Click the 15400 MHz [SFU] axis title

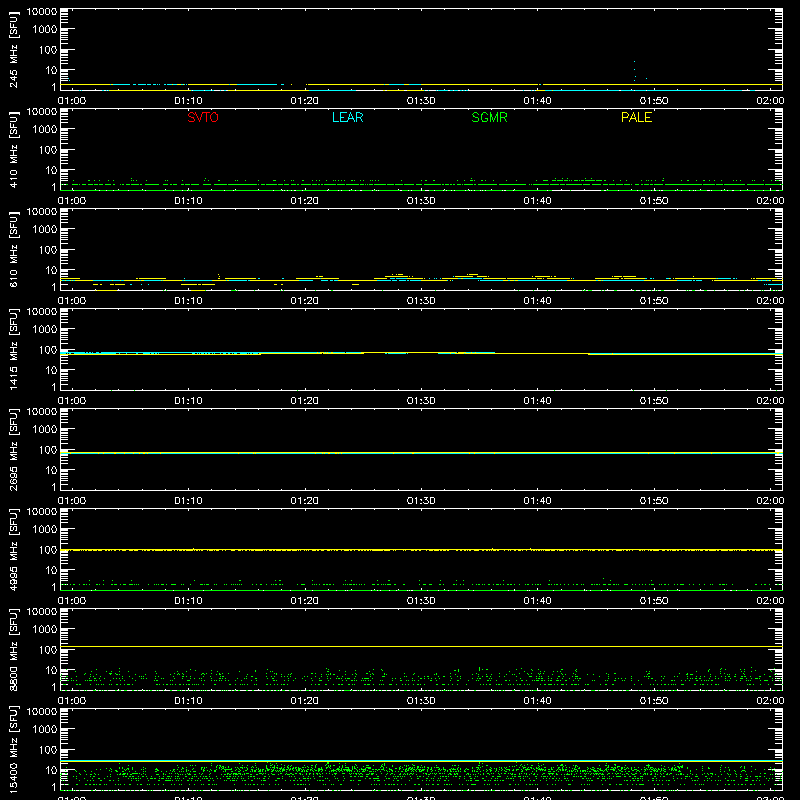point(13,749)
